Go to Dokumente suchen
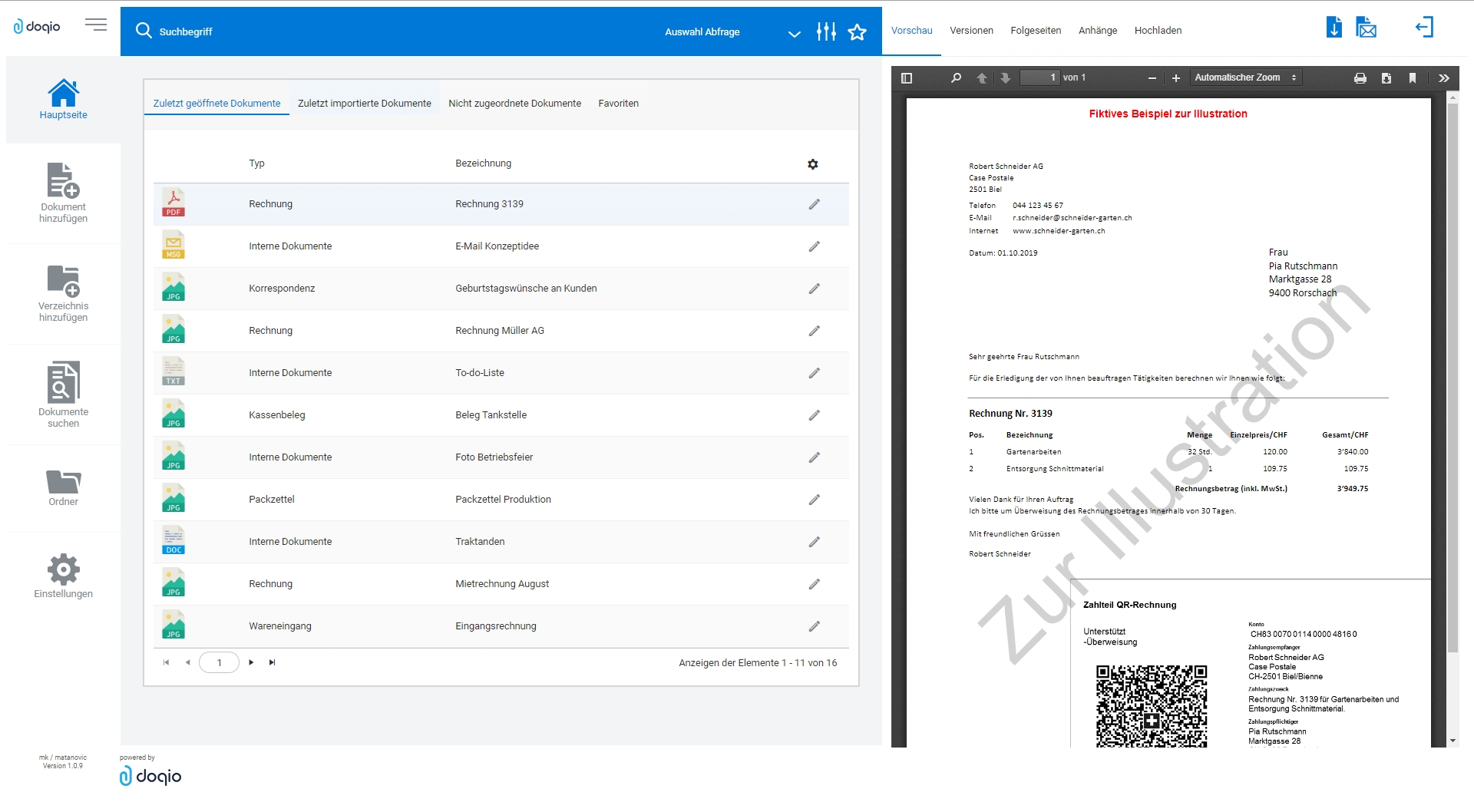Viewport: 1474px width, 812px height. coord(63,394)
